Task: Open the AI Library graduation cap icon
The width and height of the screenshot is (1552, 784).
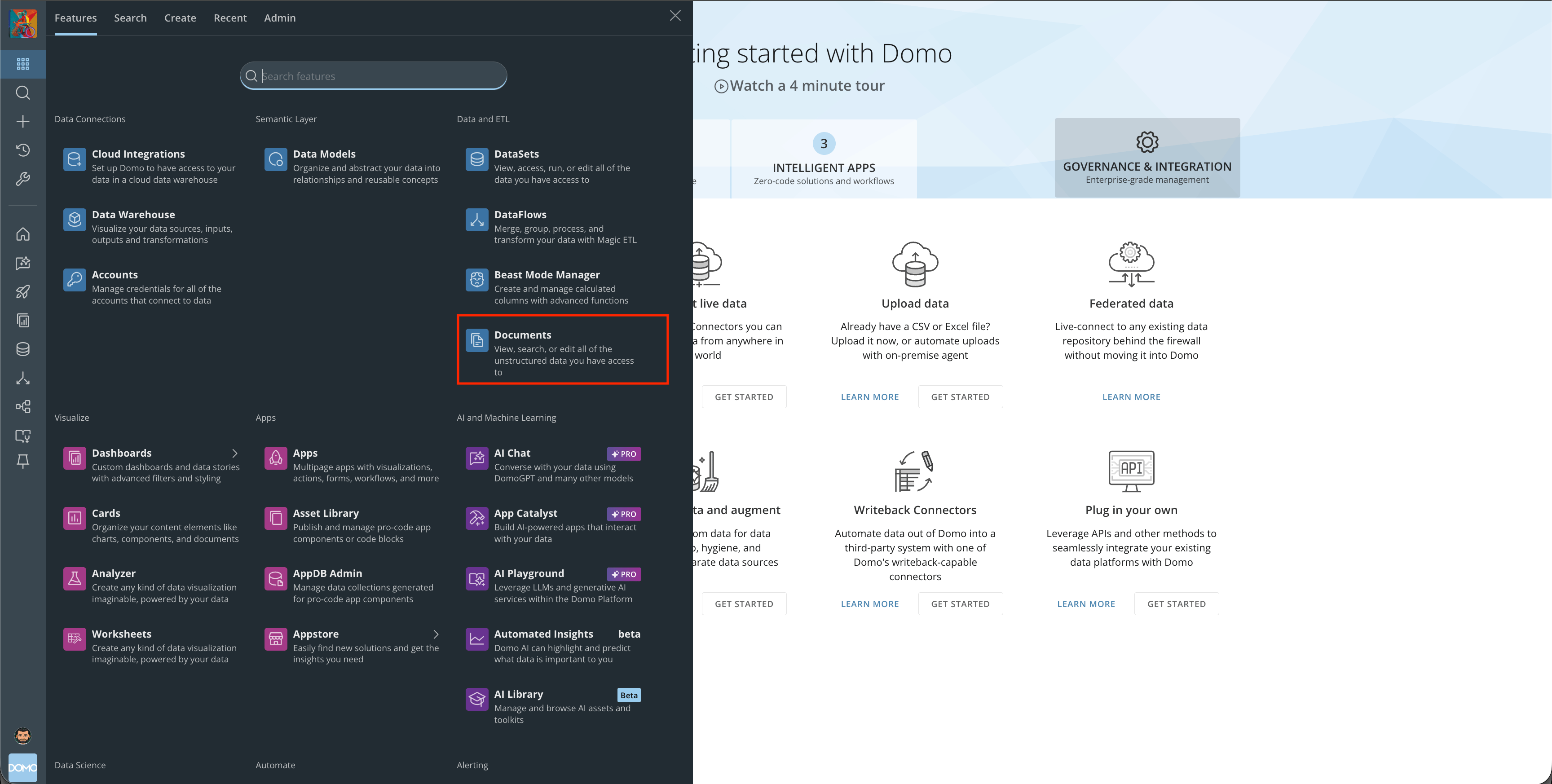Action: click(477, 700)
